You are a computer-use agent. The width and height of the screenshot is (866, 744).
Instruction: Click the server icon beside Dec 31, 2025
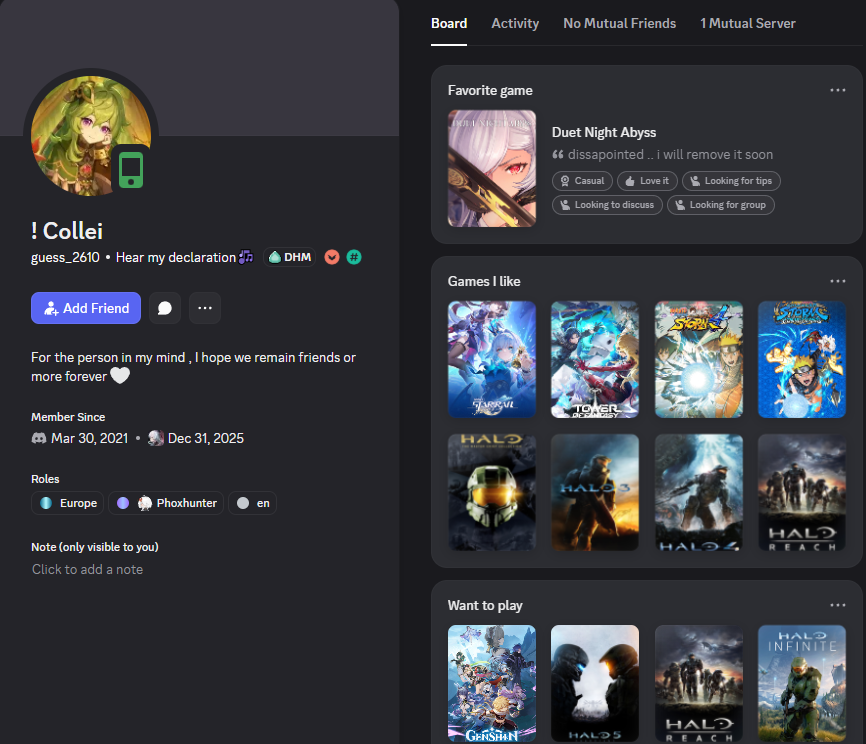(156, 439)
